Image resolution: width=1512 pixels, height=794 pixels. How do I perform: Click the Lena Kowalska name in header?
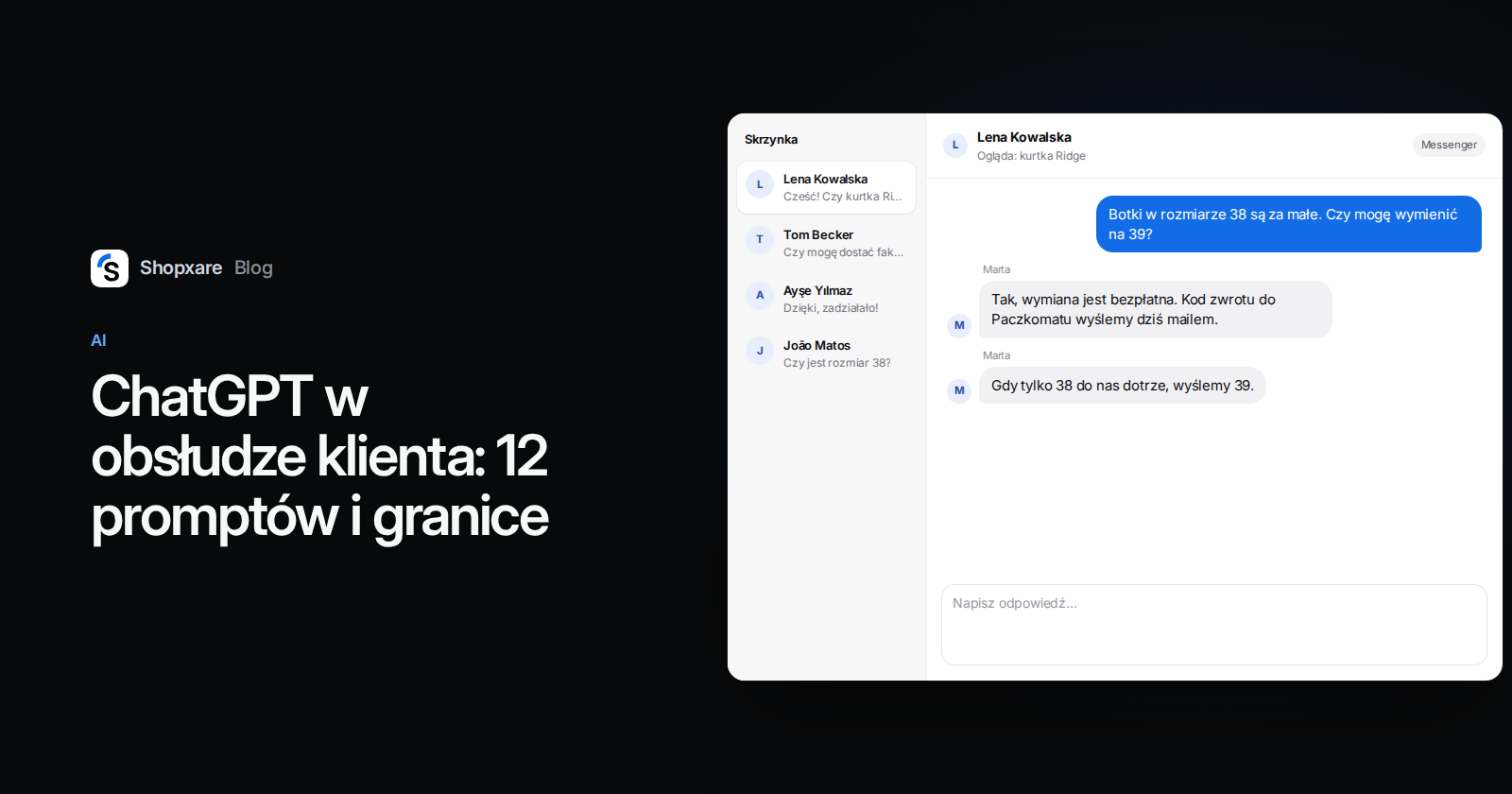(x=1024, y=137)
